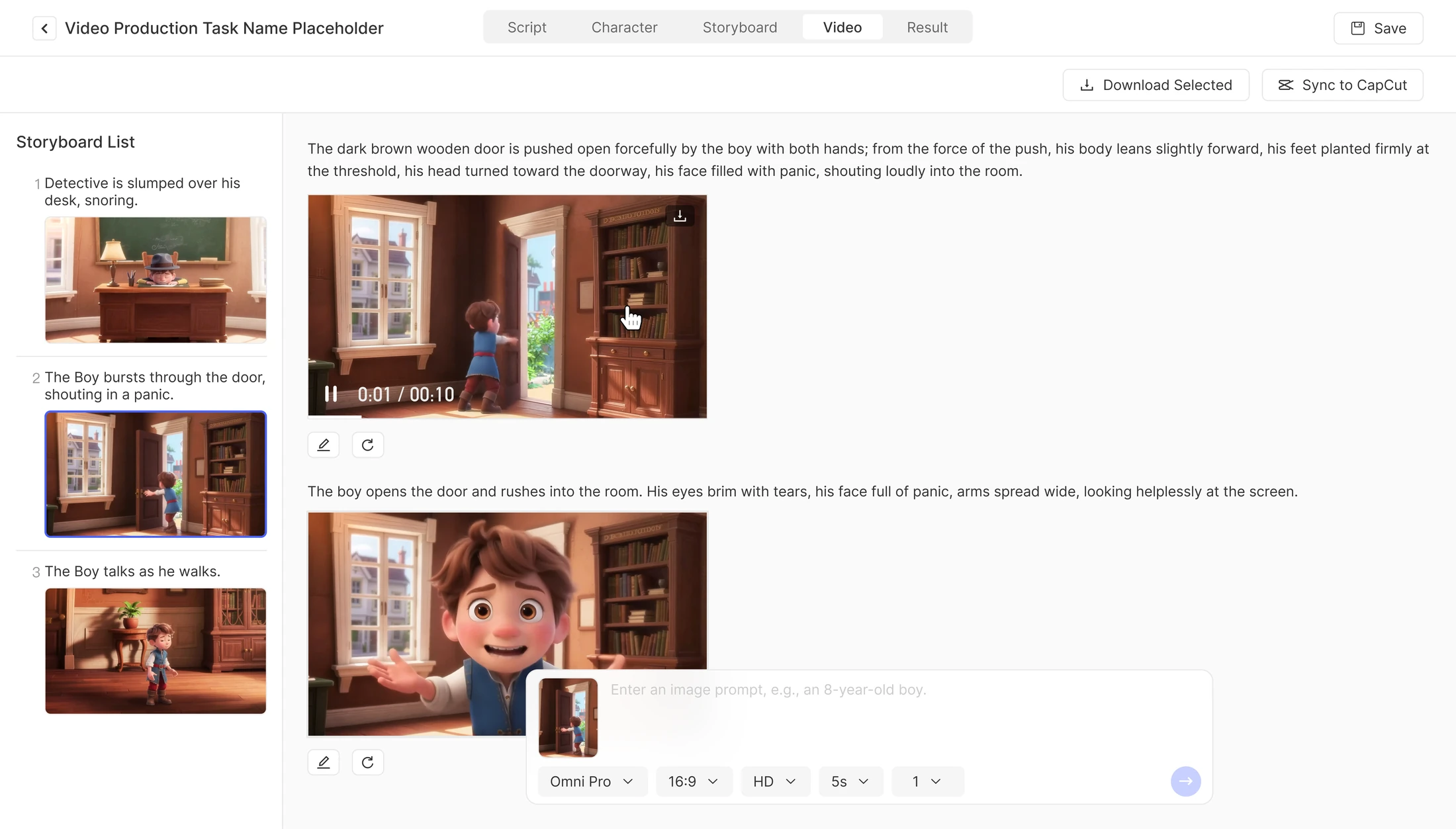Viewport: 1456px width, 829px height.
Task: Regenerate the first video with the refresh icon
Action: [368, 445]
